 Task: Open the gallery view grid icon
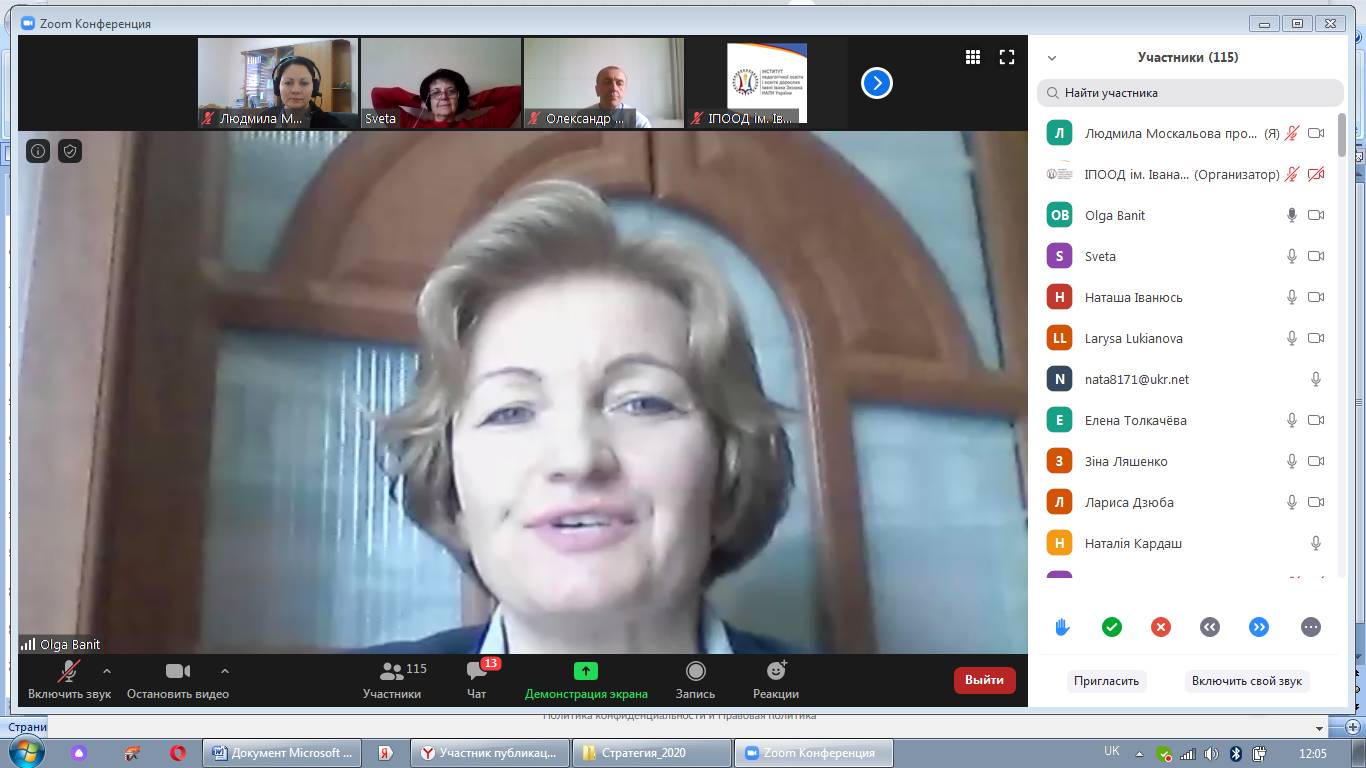click(x=972, y=57)
